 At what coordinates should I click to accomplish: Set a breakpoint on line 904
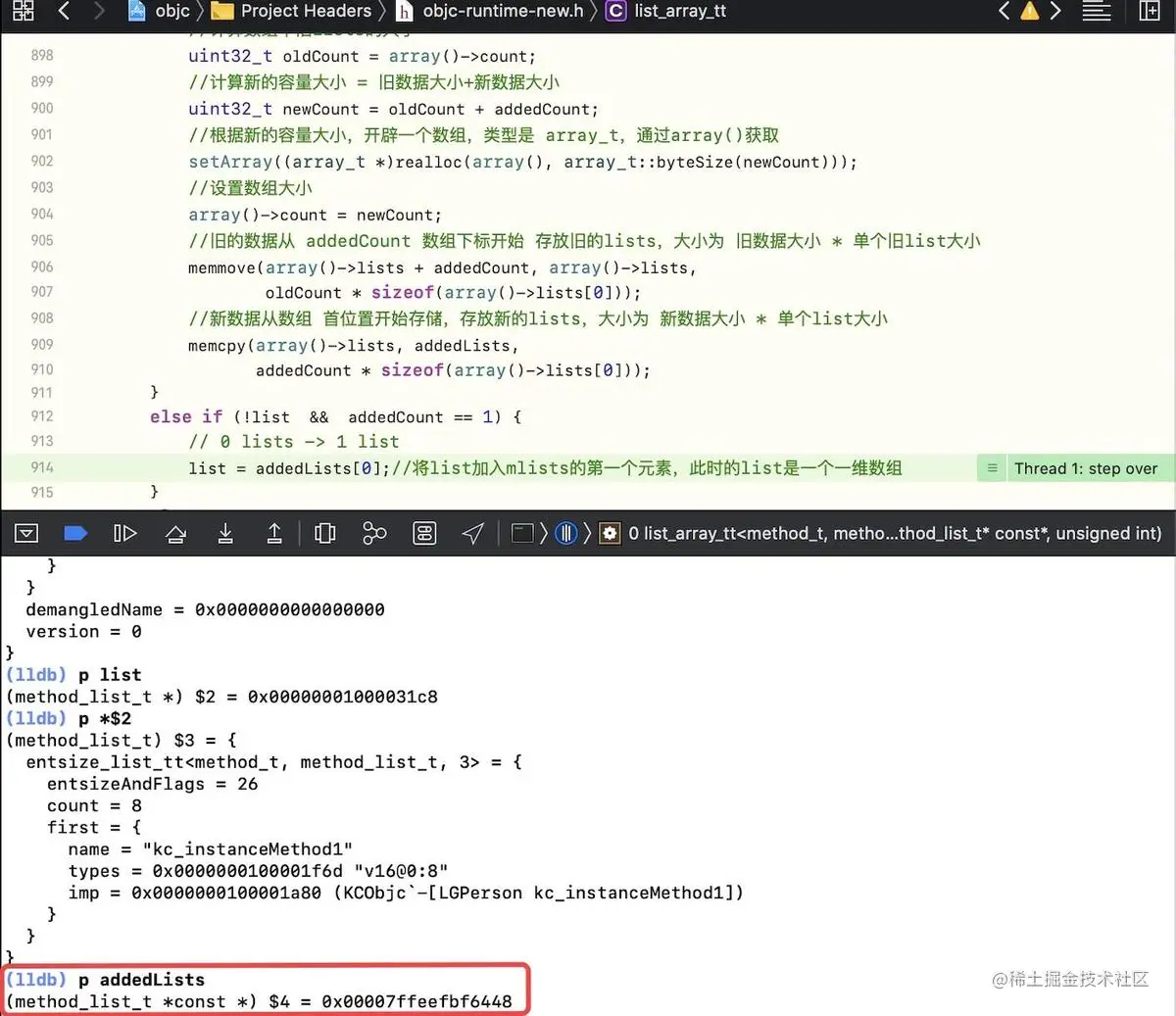click(42, 215)
